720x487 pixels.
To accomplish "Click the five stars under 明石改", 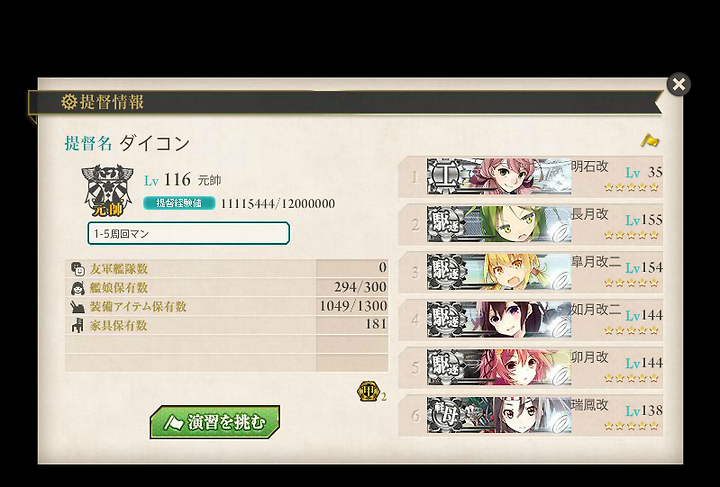I will 631,187.
